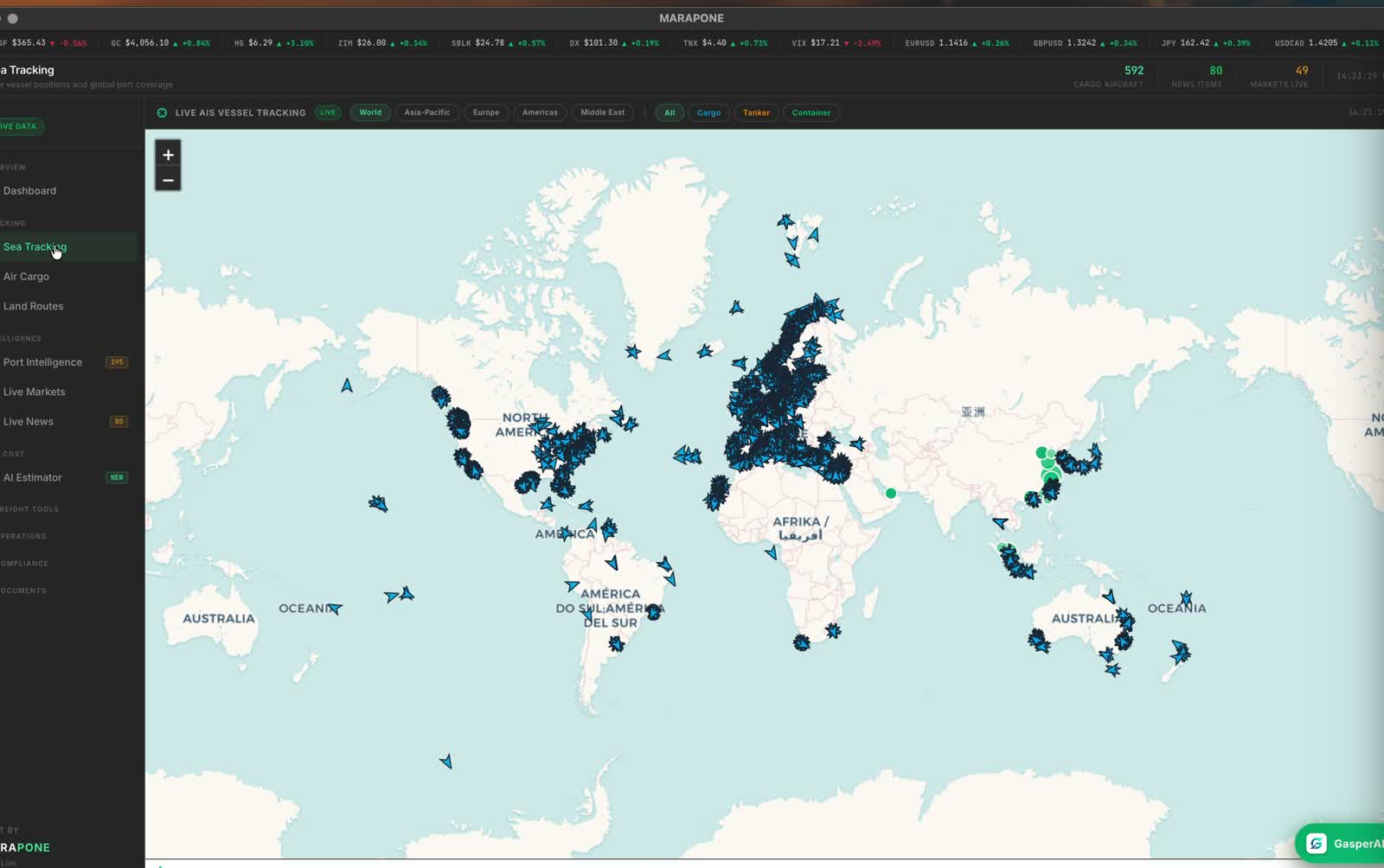Screen dimensions: 1384x868
Task: Click the HG copper ticker $6.29
Action: coord(273,42)
